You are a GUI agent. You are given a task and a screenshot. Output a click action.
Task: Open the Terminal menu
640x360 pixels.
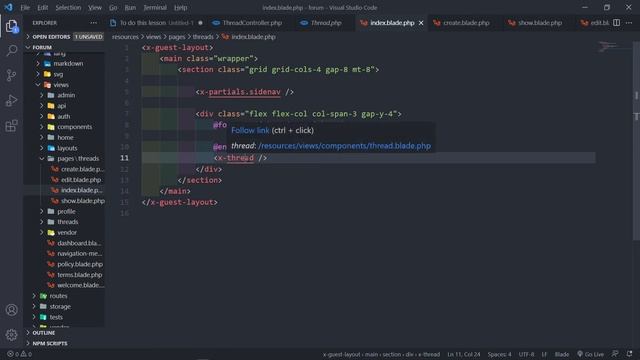tap(155, 7)
